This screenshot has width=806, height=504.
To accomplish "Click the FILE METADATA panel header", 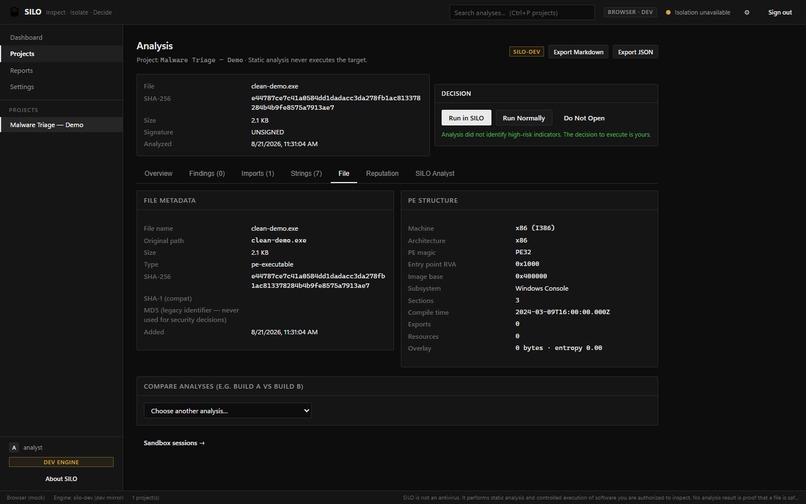I will pos(265,201).
